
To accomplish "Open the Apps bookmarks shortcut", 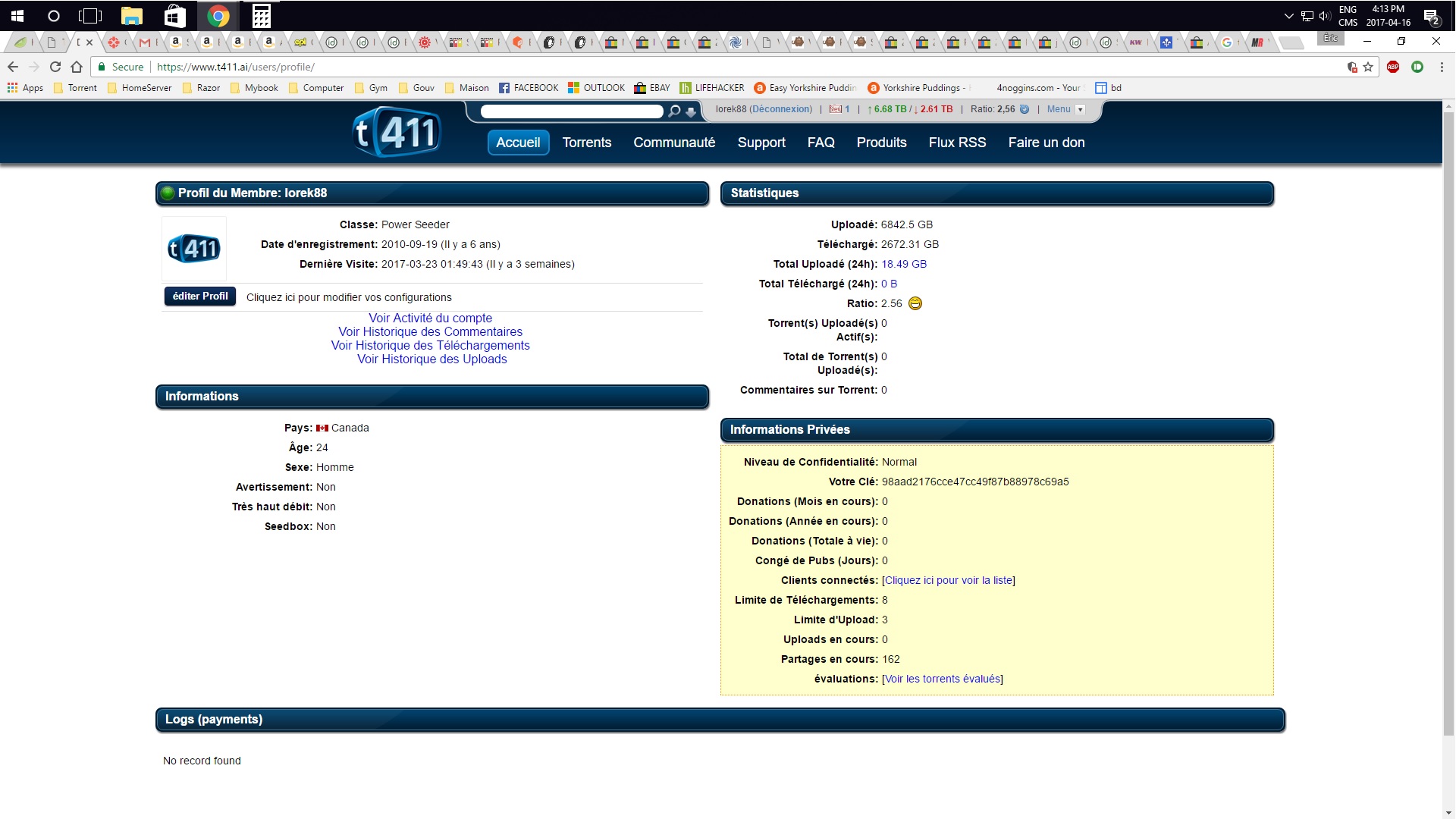I will click(25, 88).
